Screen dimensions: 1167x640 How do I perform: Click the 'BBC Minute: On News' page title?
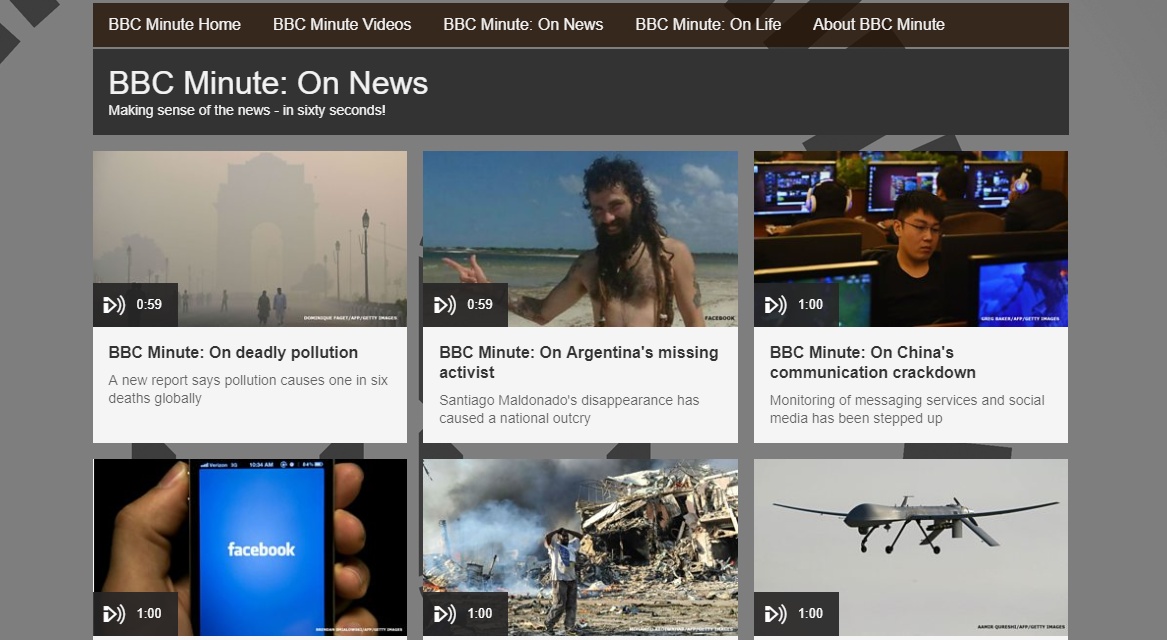click(268, 83)
